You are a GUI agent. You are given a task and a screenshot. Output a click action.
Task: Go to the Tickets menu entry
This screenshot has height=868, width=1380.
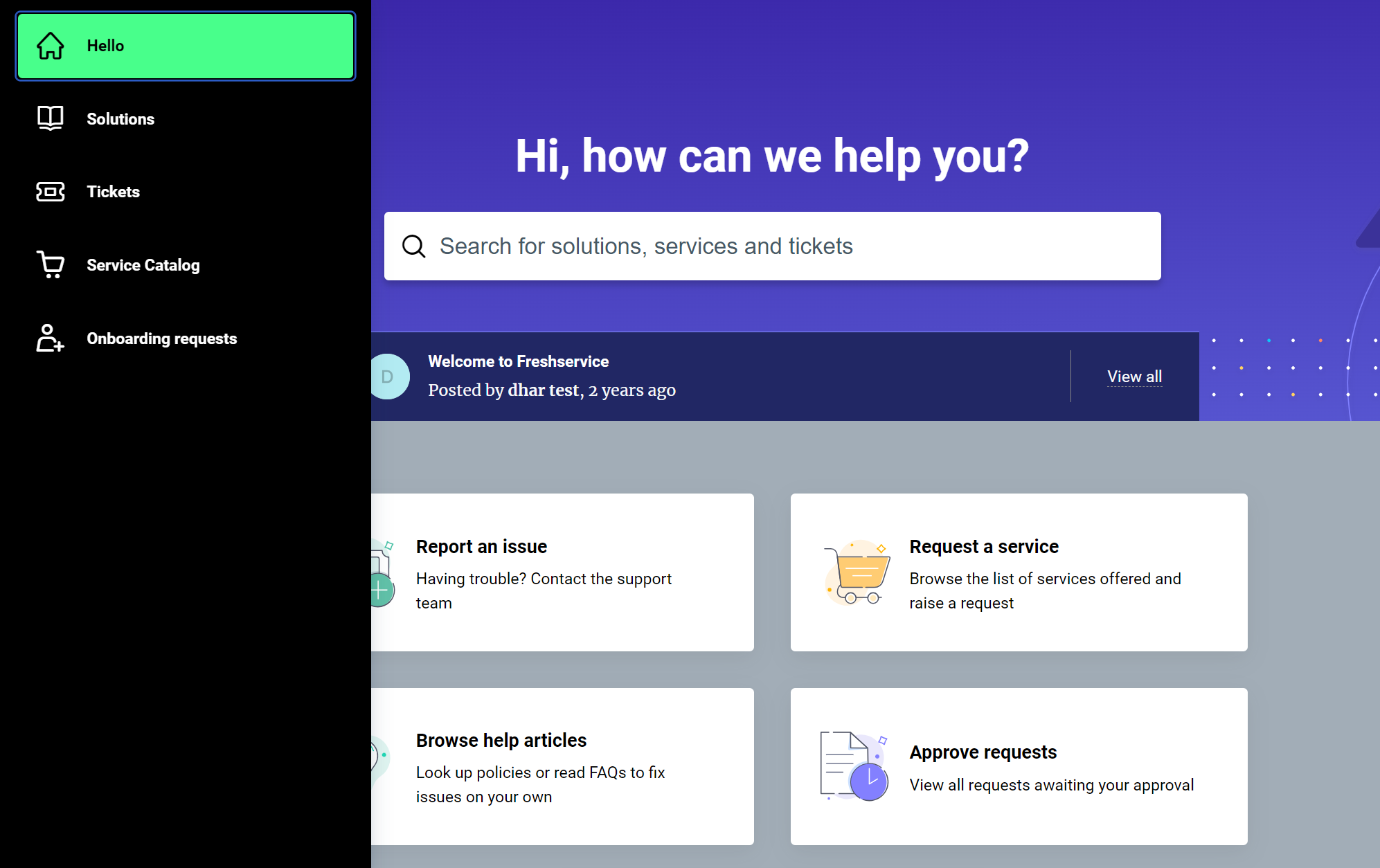(113, 192)
